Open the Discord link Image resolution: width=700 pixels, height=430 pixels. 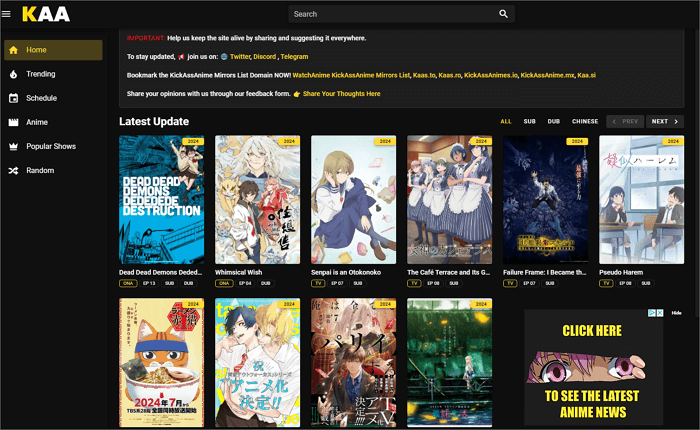tap(263, 57)
